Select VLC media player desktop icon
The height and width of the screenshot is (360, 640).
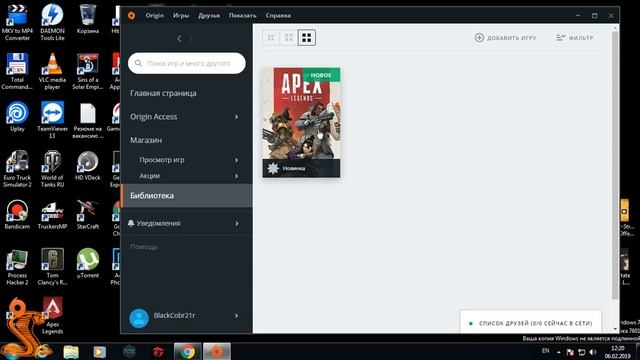point(52,71)
